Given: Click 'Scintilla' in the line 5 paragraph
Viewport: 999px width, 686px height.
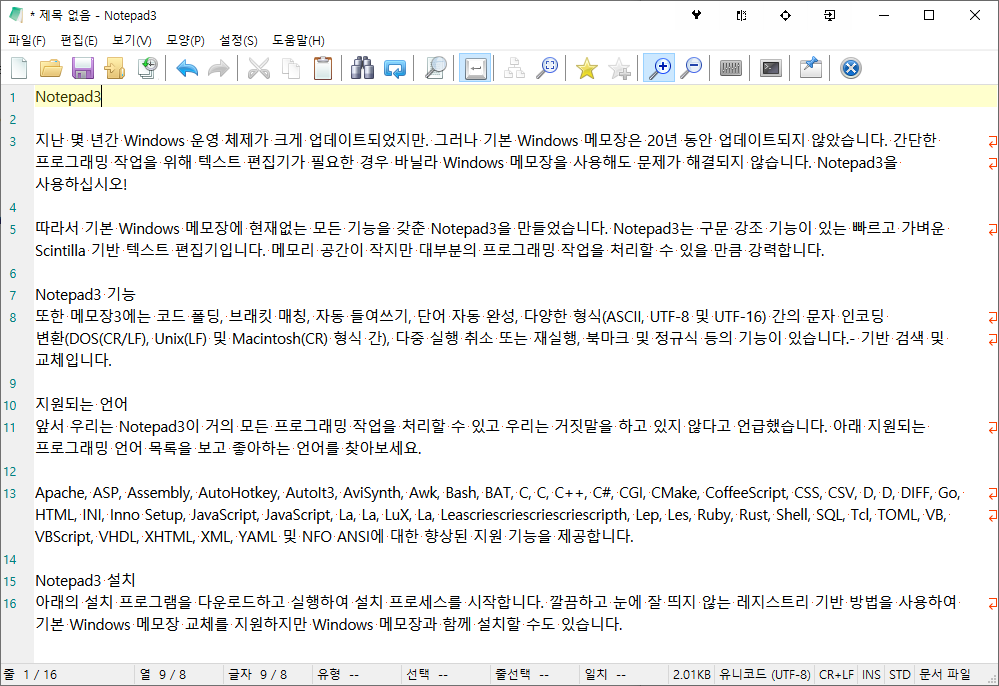Looking at the screenshot, I should click(61, 251).
